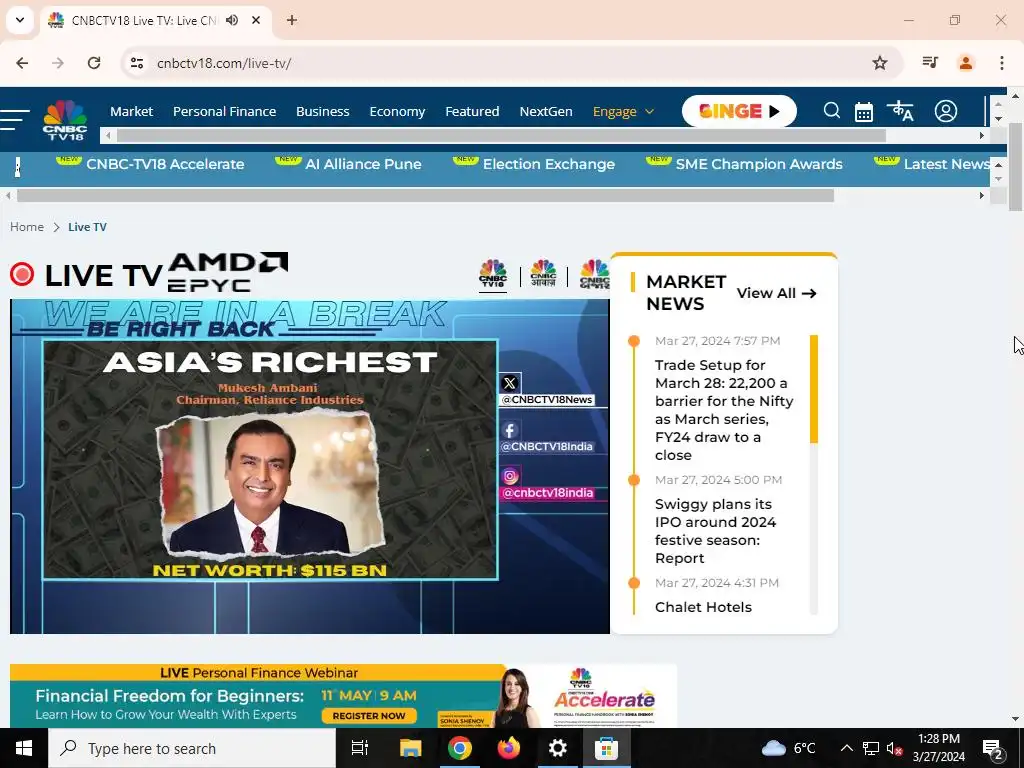Click the main page vertical scrollbar thumb

1016,167
